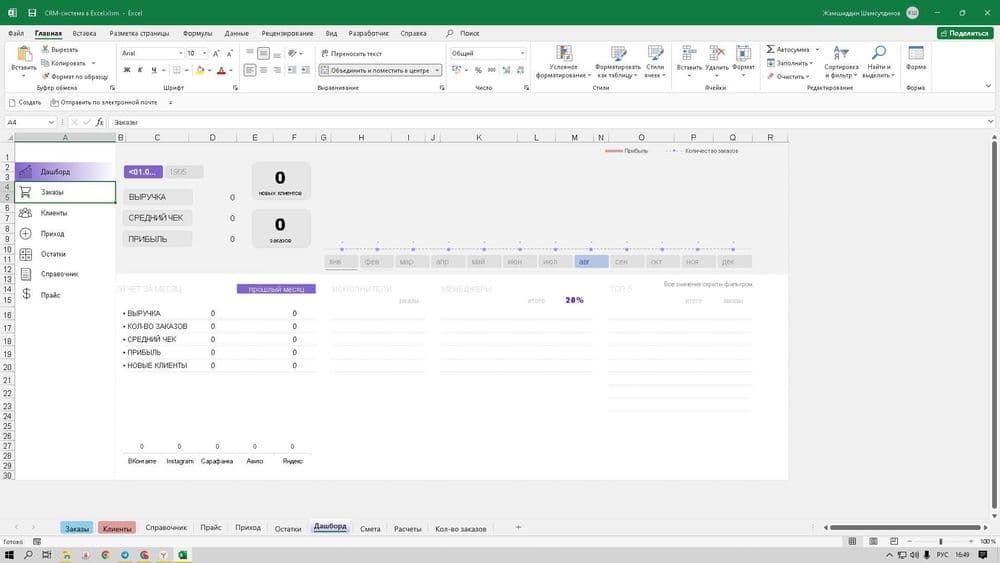The height and width of the screenshot is (563, 1000).
Task: Click the Остатки grid icon in the sidebar
Action: (26, 254)
